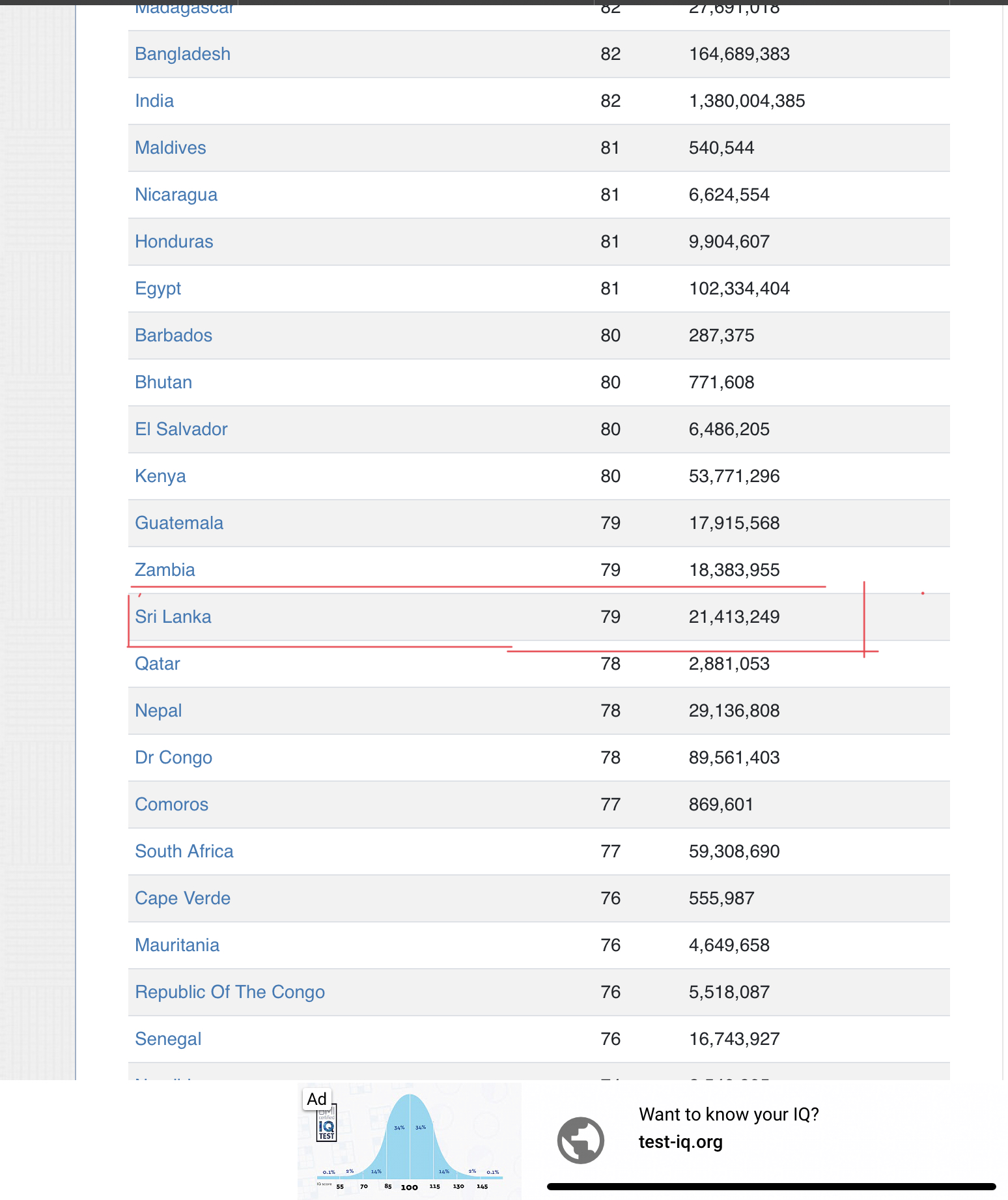Open the Dr Congo country link
The image size is (1008, 1200).
(173, 758)
